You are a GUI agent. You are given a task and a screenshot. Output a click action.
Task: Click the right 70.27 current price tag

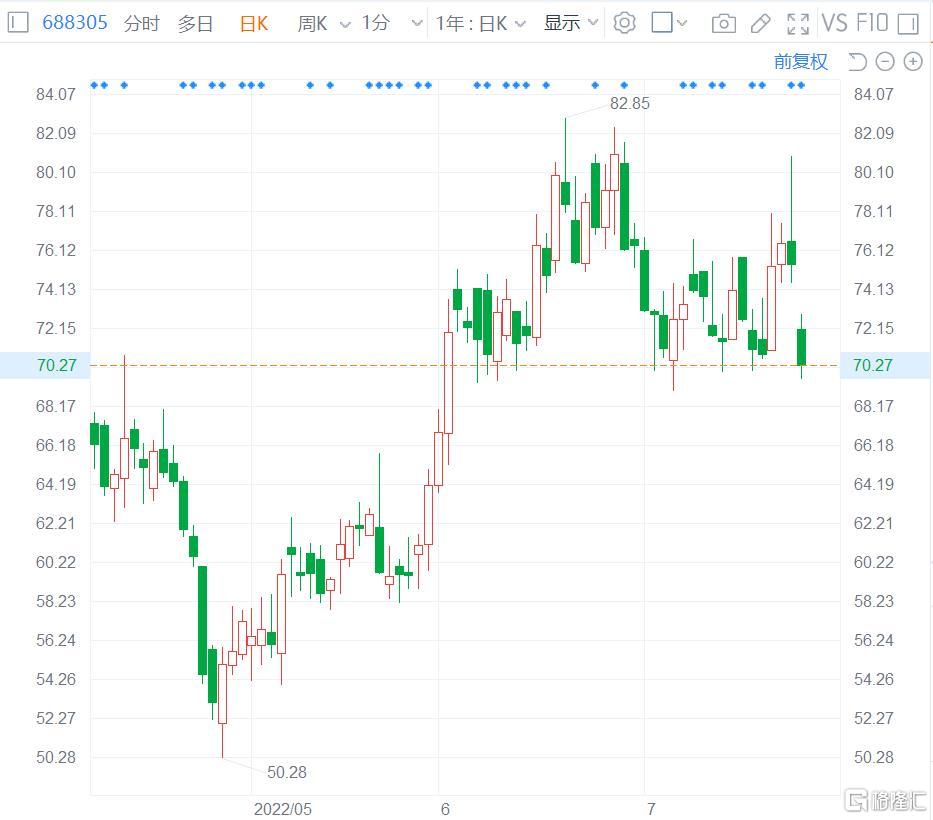886,365
